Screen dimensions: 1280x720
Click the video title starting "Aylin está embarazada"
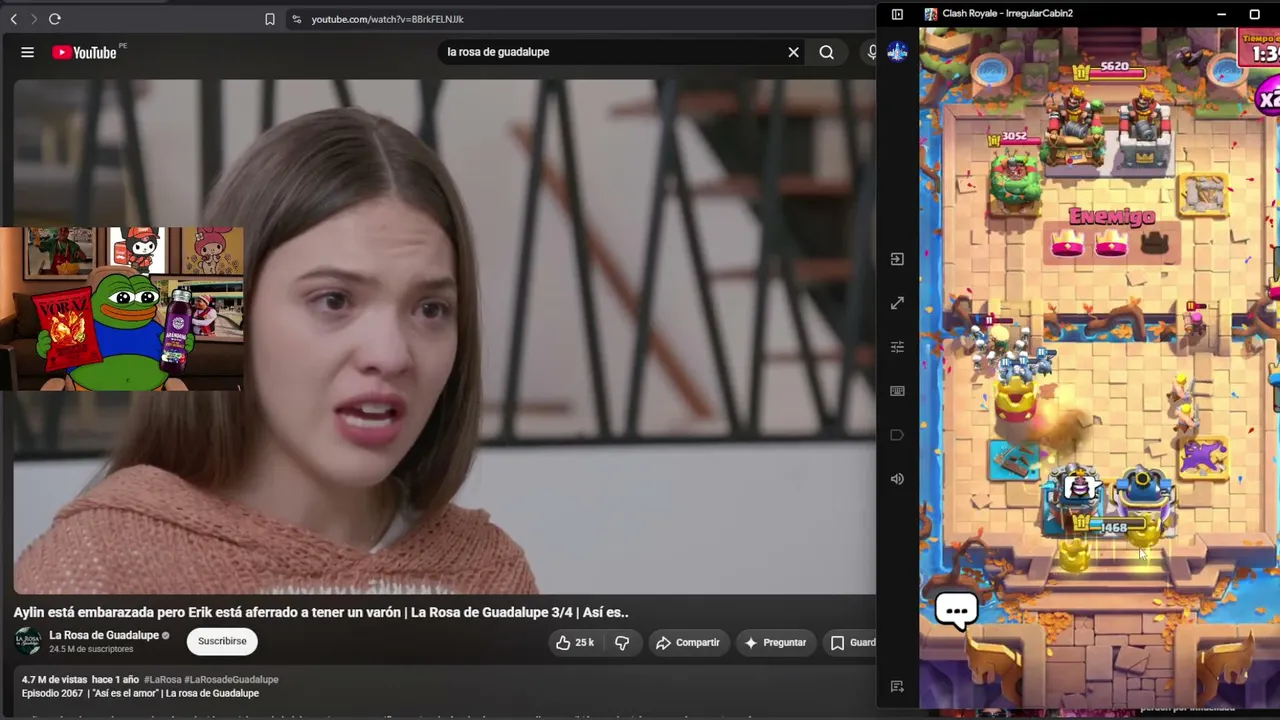pos(321,612)
